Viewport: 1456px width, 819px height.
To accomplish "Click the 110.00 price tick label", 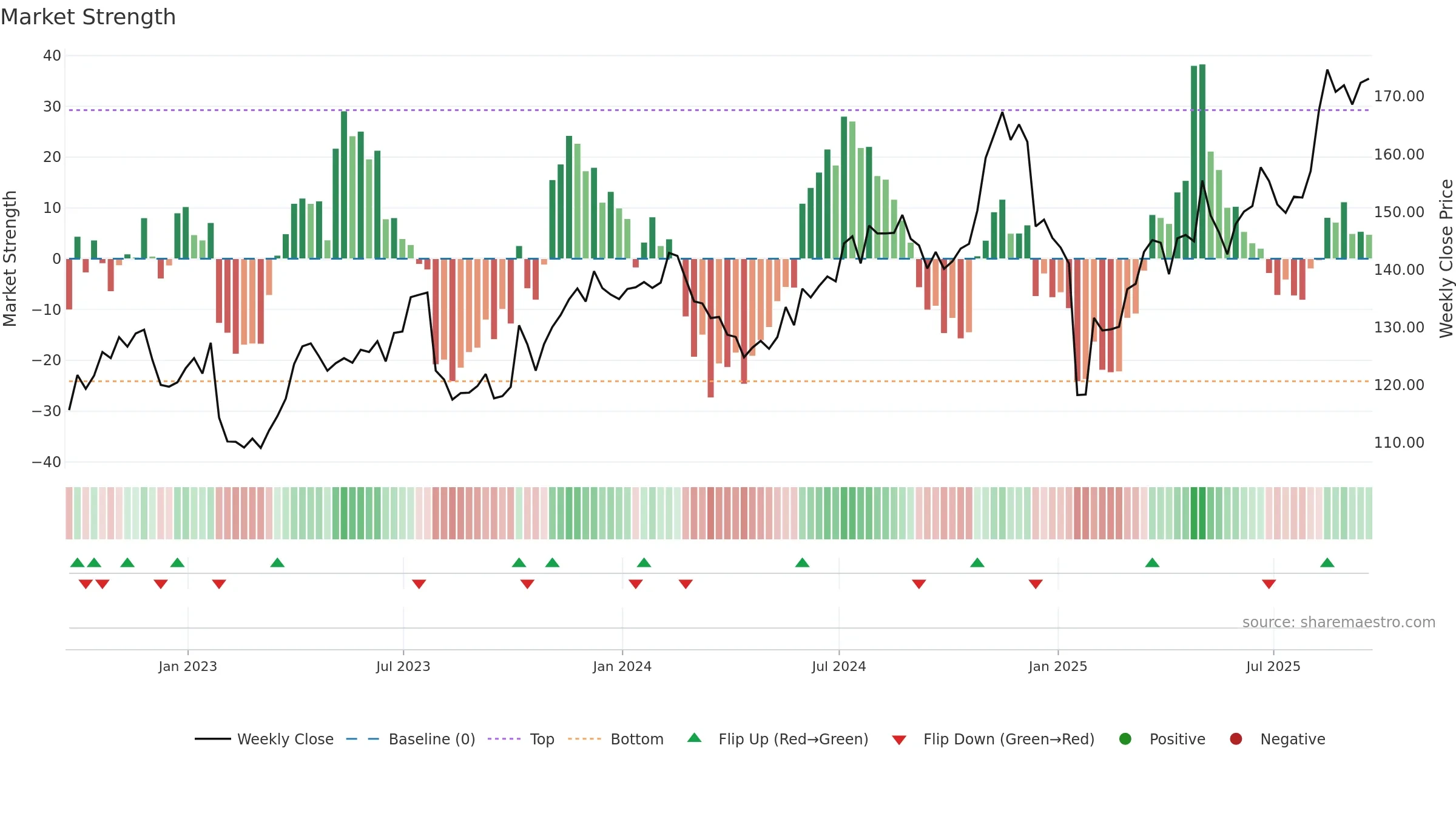I will tap(1399, 443).
